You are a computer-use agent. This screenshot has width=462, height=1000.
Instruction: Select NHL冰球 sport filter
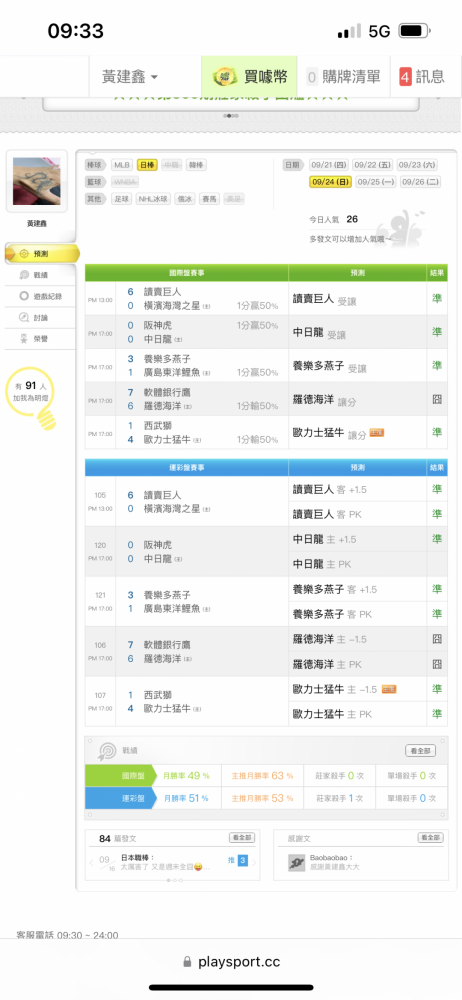point(153,199)
